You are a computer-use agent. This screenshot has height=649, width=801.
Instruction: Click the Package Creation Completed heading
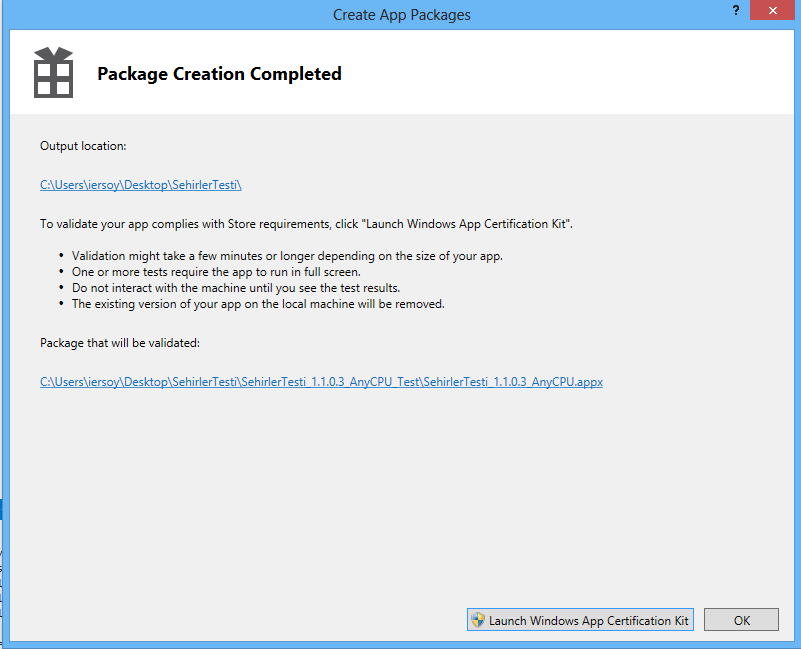(219, 74)
